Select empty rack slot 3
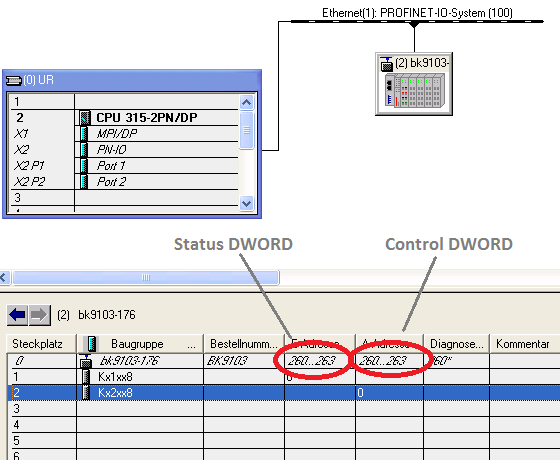This screenshot has height=460, width=560. [124, 198]
